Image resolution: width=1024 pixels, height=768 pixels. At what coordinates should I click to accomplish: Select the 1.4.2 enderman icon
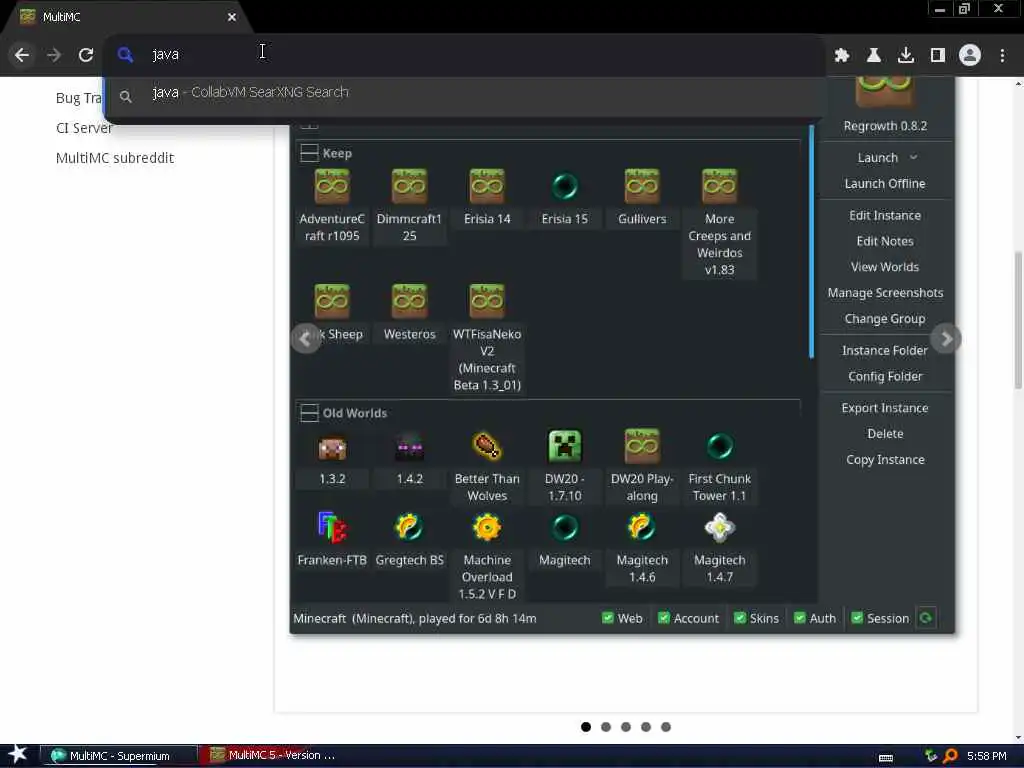[x=409, y=448]
